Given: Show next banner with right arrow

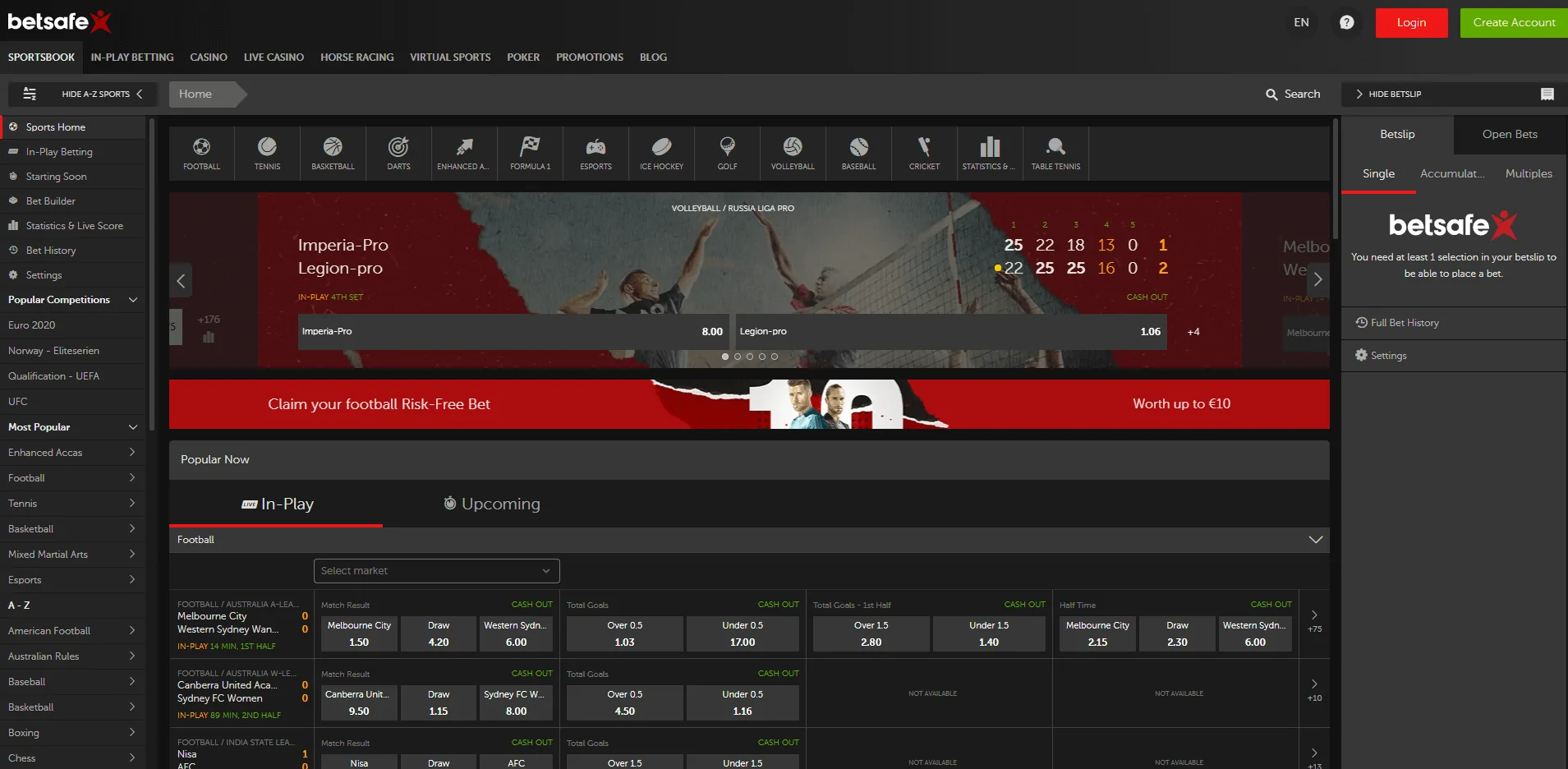Looking at the screenshot, I should pyautogui.click(x=1317, y=279).
